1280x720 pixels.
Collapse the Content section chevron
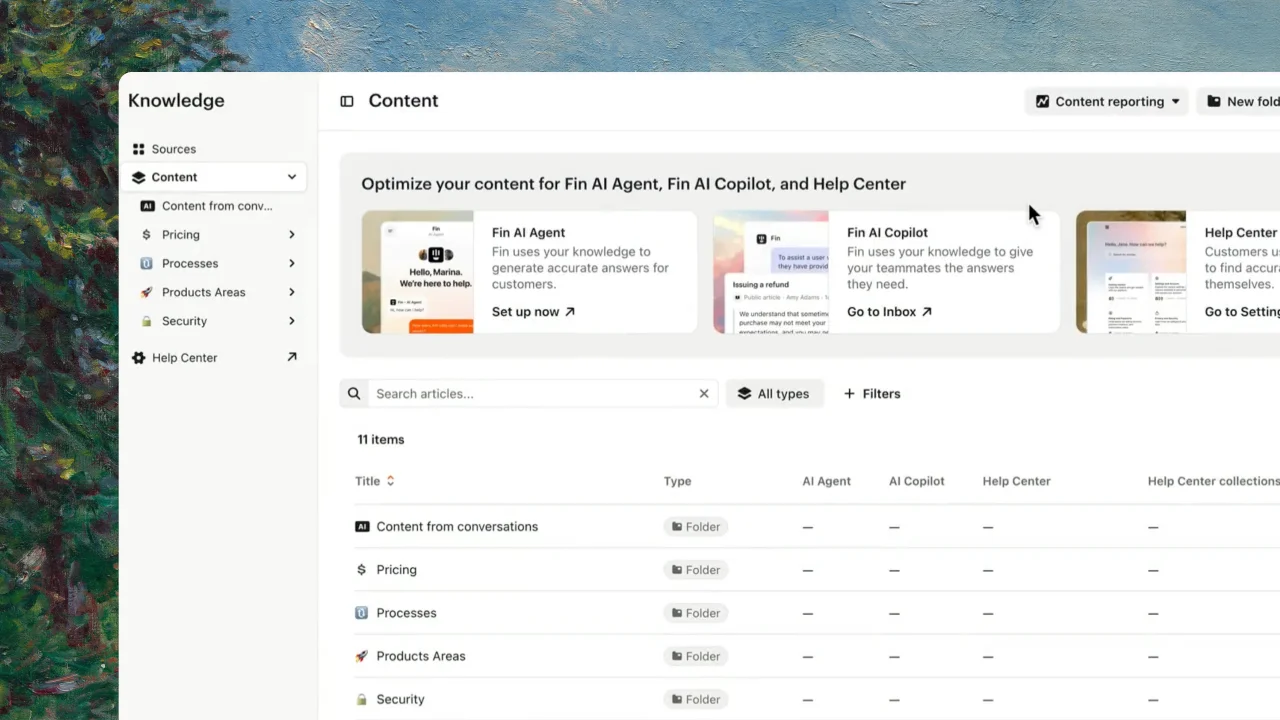[x=292, y=177]
